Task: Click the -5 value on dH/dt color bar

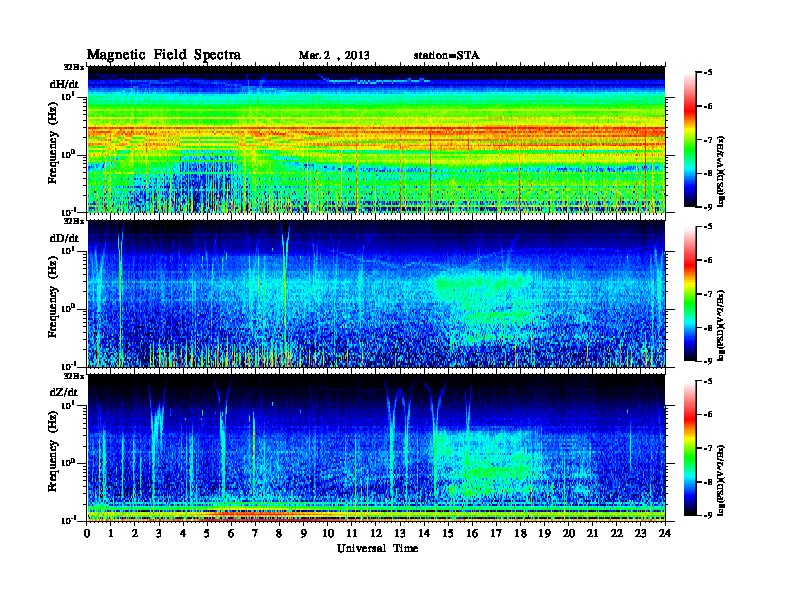Action: pyautogui.click(x=709, y=73)
